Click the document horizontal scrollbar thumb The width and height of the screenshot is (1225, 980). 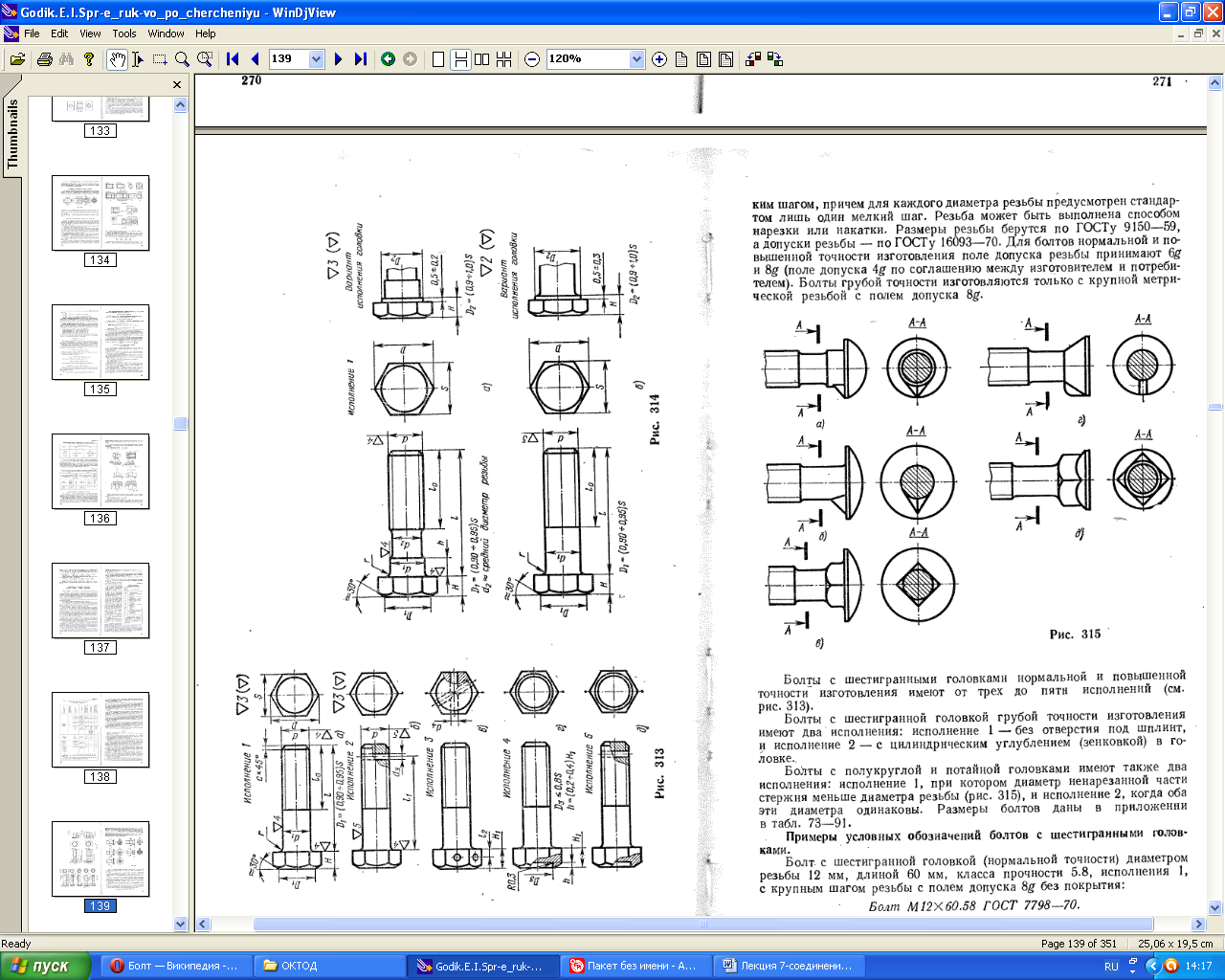tap(703, 924)
